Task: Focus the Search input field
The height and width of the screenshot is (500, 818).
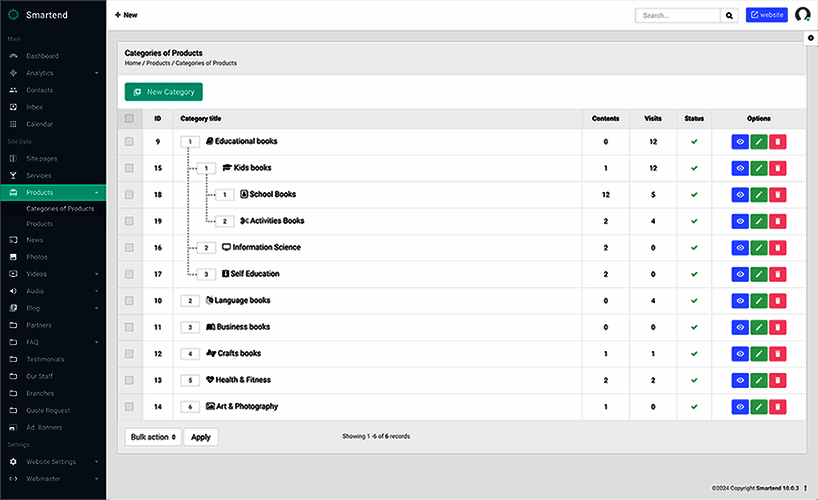Action: (x=677, y=16)
